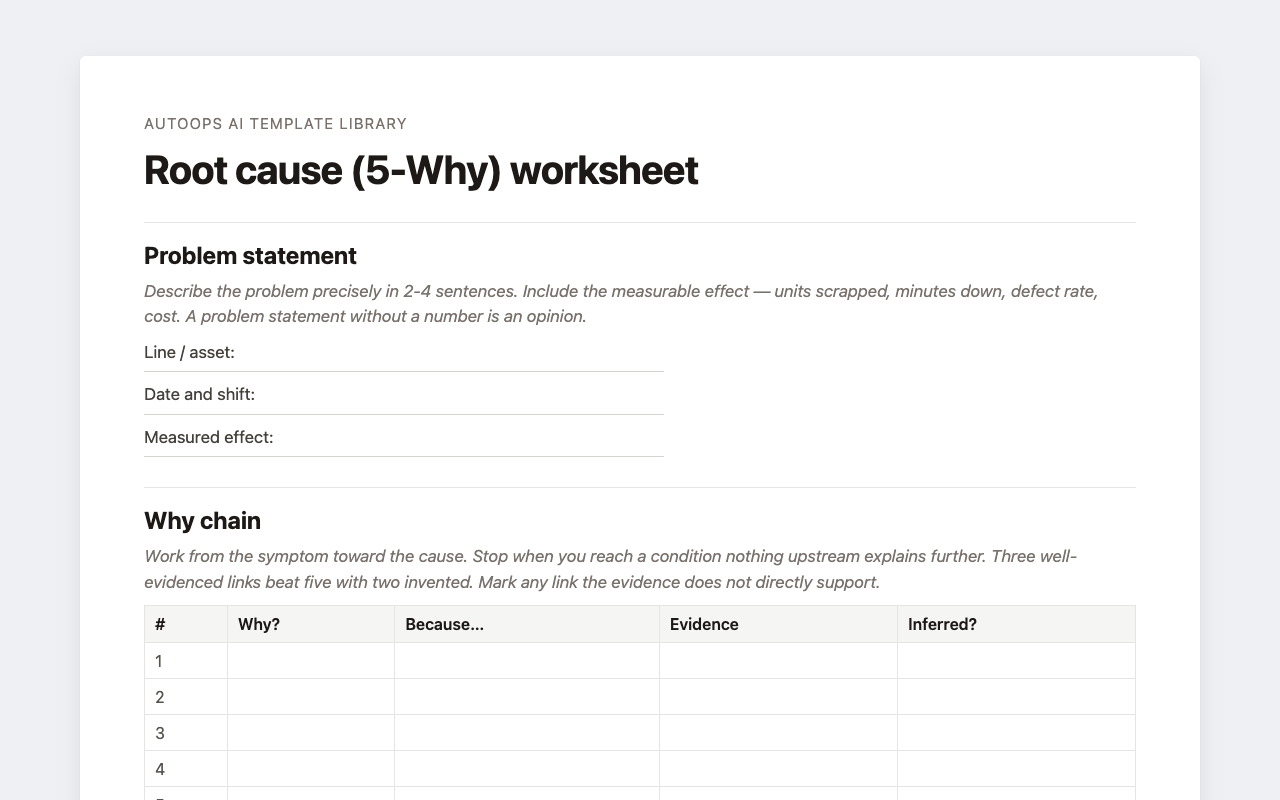
Task: Click the 'Inferred?' column header
Action: [x=1016, y=624]
